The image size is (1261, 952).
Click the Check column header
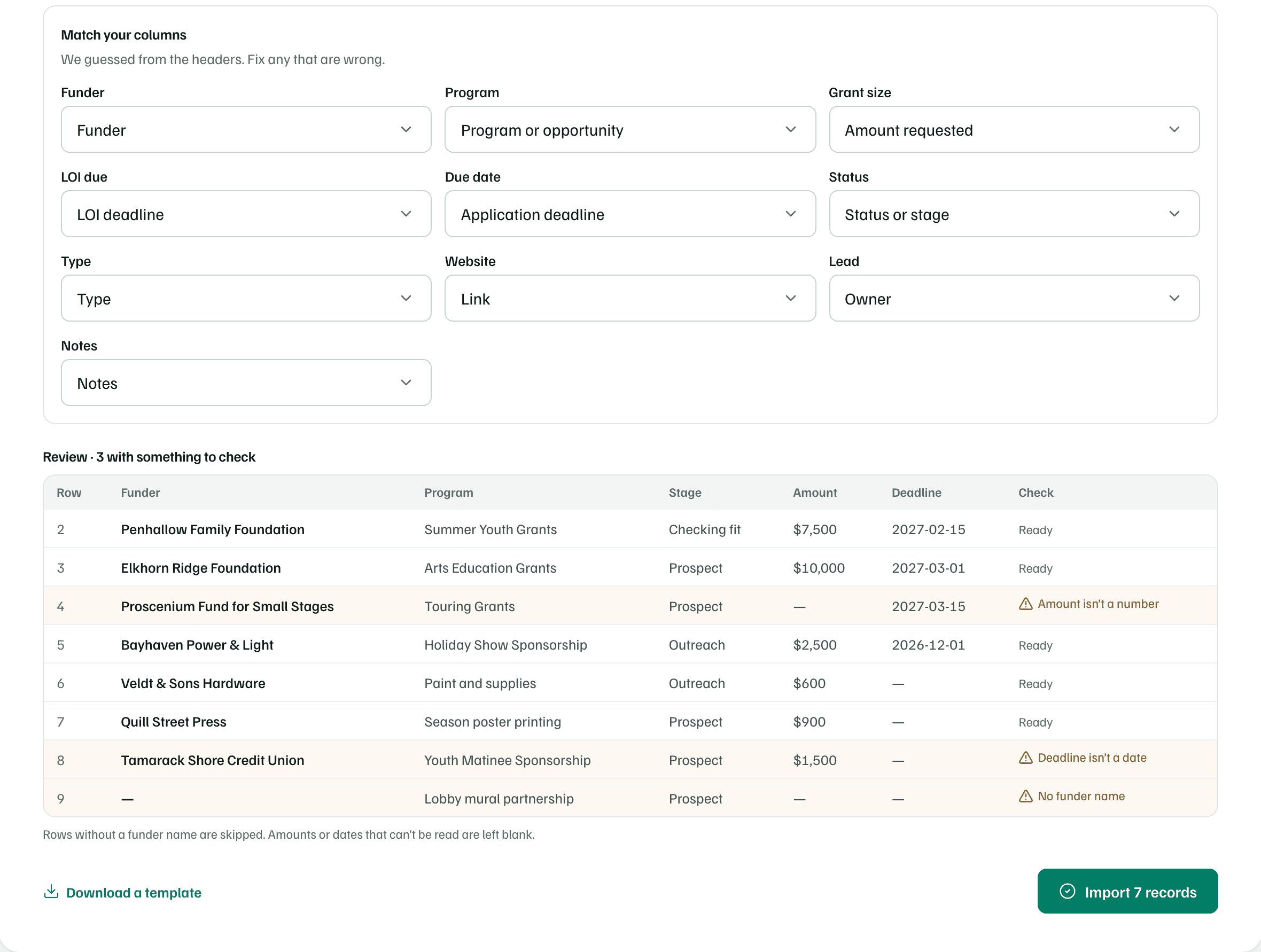tap(1036, 493)
